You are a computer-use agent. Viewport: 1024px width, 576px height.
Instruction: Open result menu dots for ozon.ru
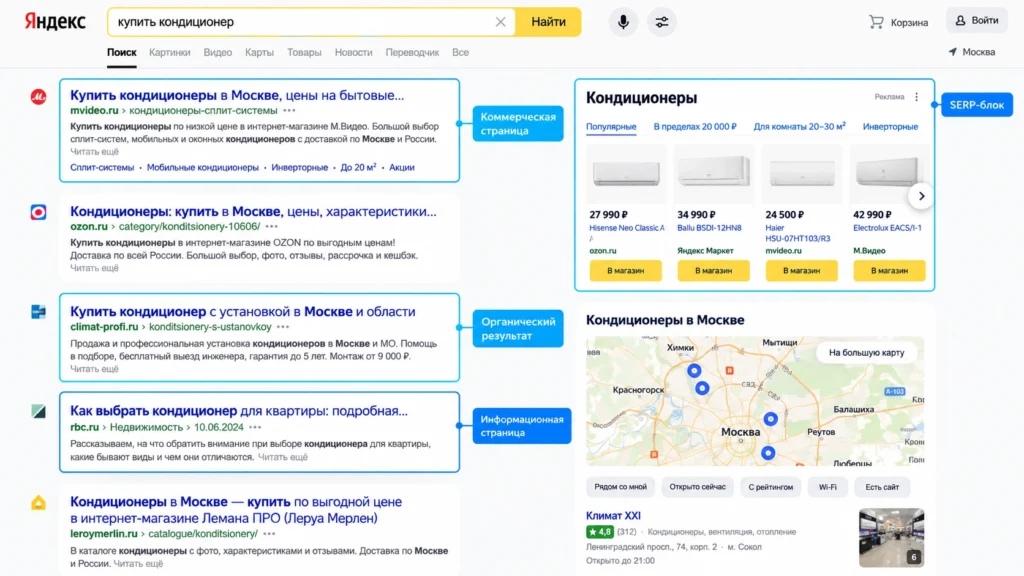pos(272,227)
